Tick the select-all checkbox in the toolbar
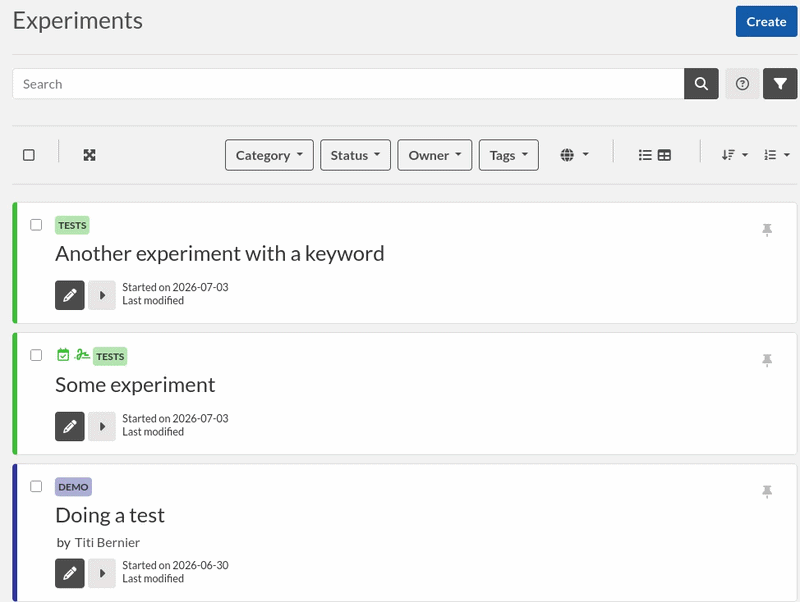 coord(29,155)
